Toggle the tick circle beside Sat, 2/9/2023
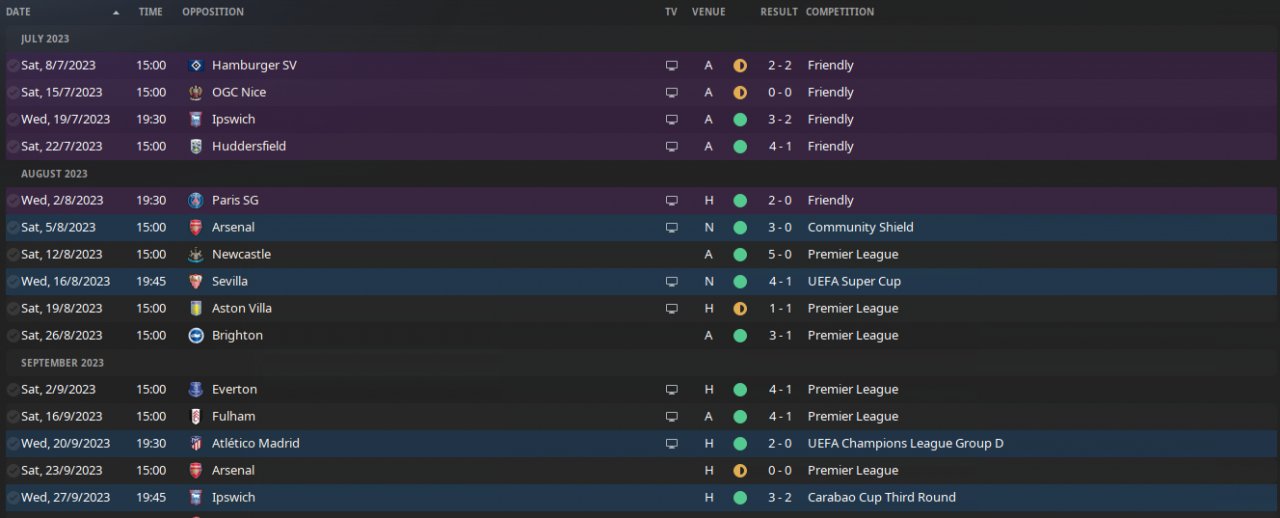The height and width of the screenshot is (518, 1280). click(x=13, y=390)
